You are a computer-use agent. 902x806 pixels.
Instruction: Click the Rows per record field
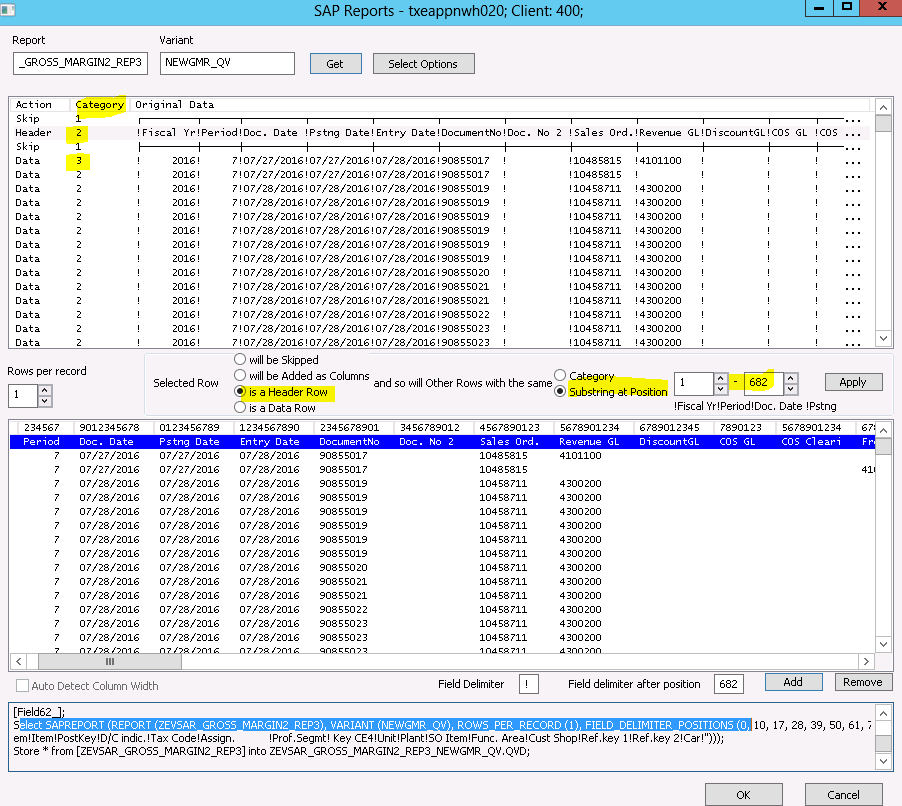click(24, 395)
